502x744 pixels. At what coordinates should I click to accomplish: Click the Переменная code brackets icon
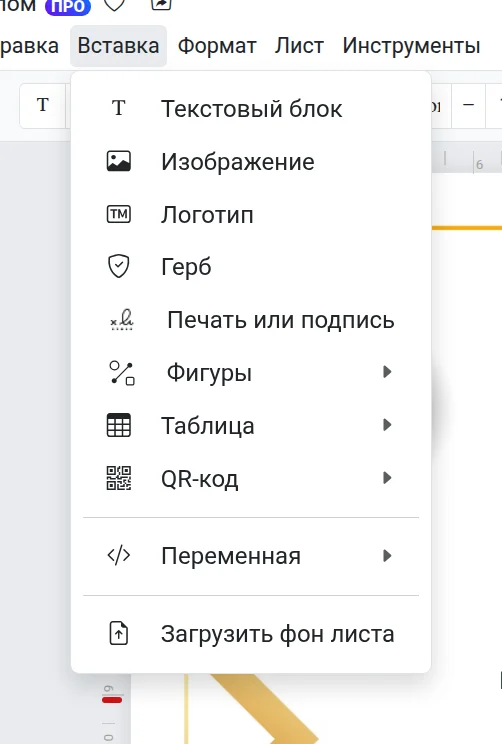pyautogui.click(x=119, y=555)
